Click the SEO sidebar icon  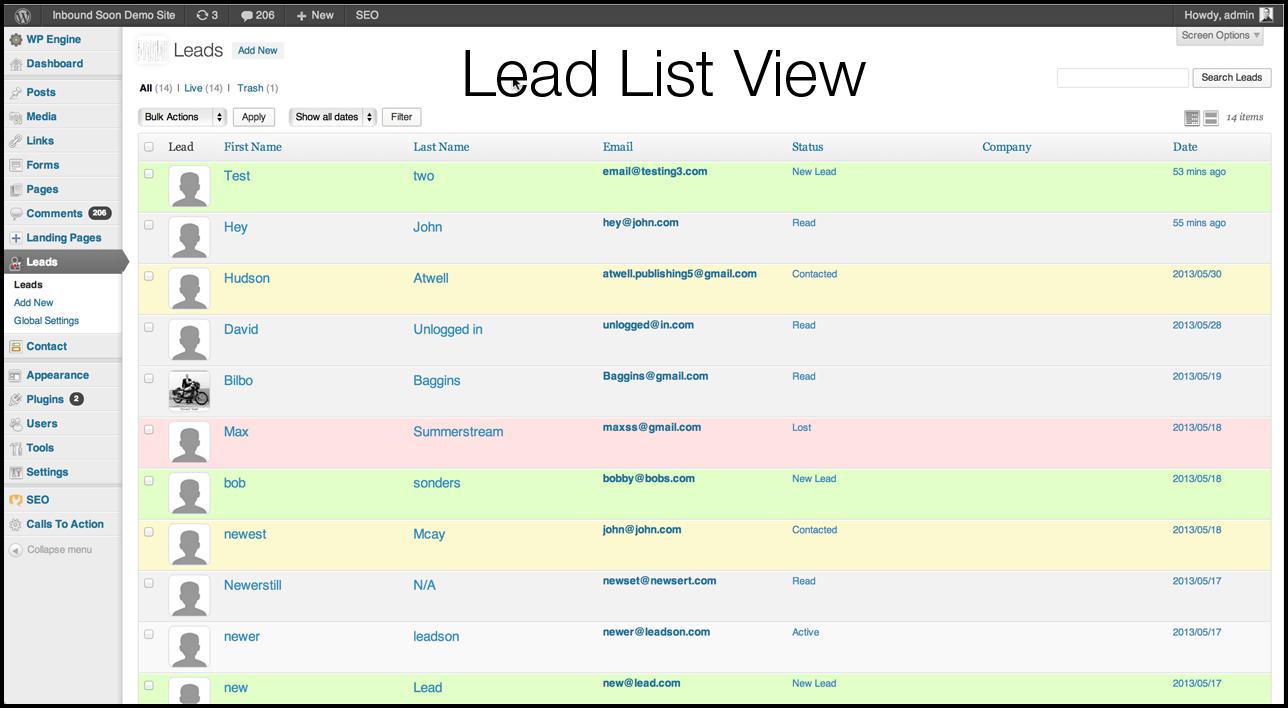coord(16,500)
